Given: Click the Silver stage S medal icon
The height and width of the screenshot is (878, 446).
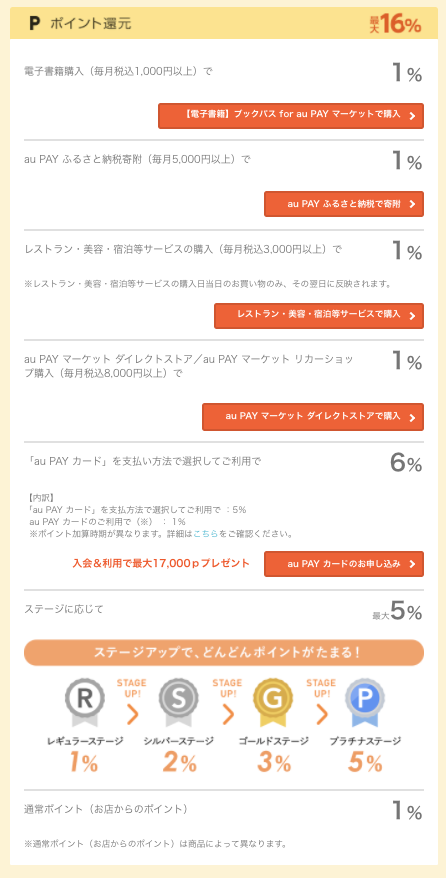Looking at the screenshot, I should coord(179,702).
